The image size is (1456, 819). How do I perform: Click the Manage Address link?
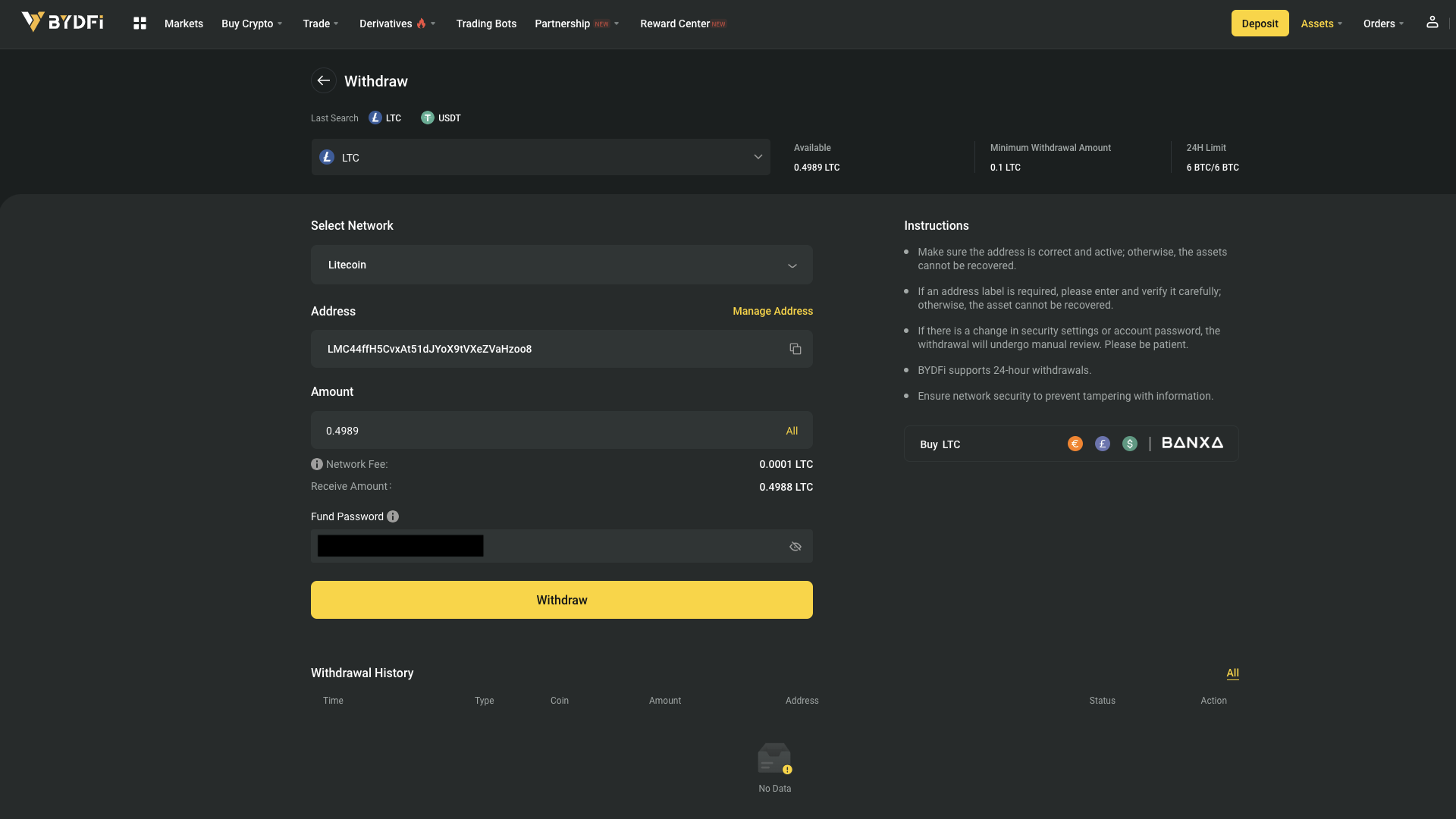pos(772,311)
